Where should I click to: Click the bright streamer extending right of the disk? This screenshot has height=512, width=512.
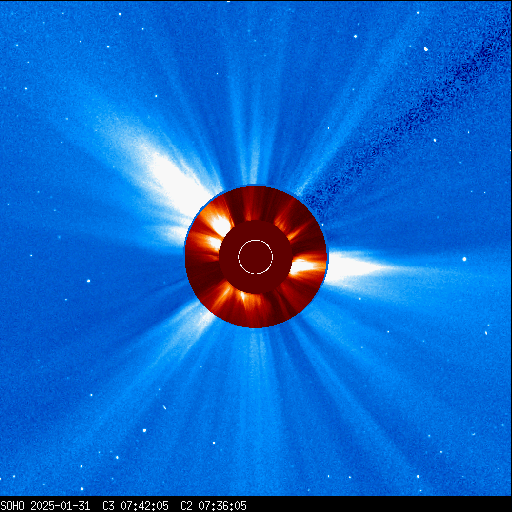(x=360, y=268)
